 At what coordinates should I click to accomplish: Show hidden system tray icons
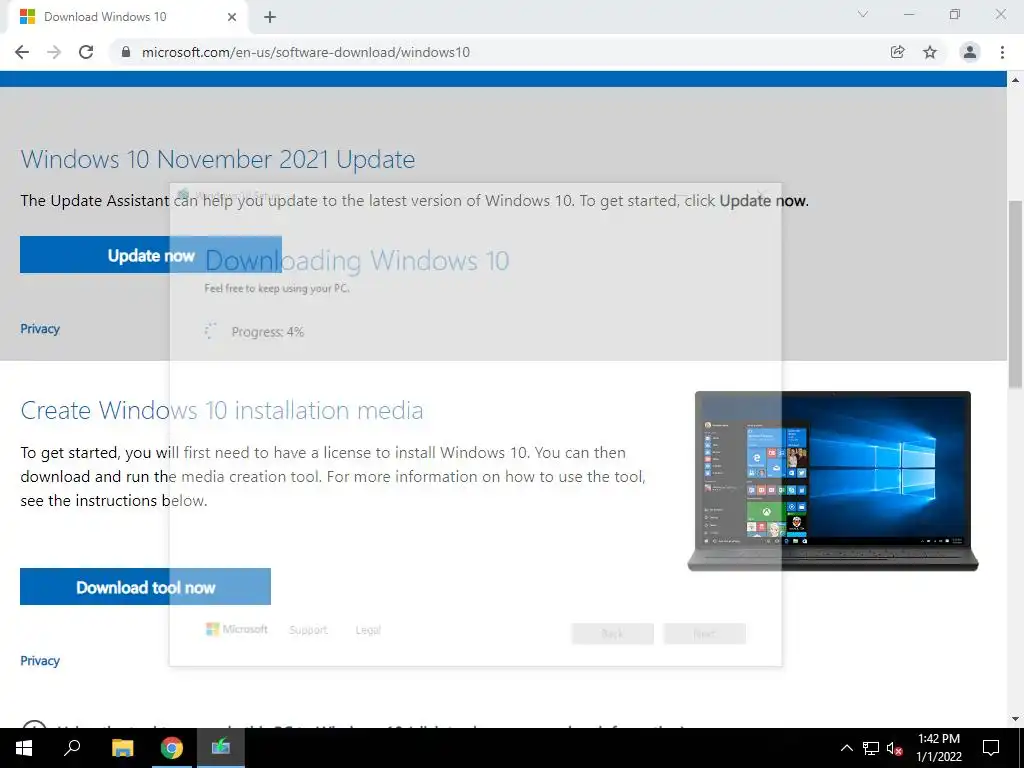pyautogui.click(x=846, y=748)
